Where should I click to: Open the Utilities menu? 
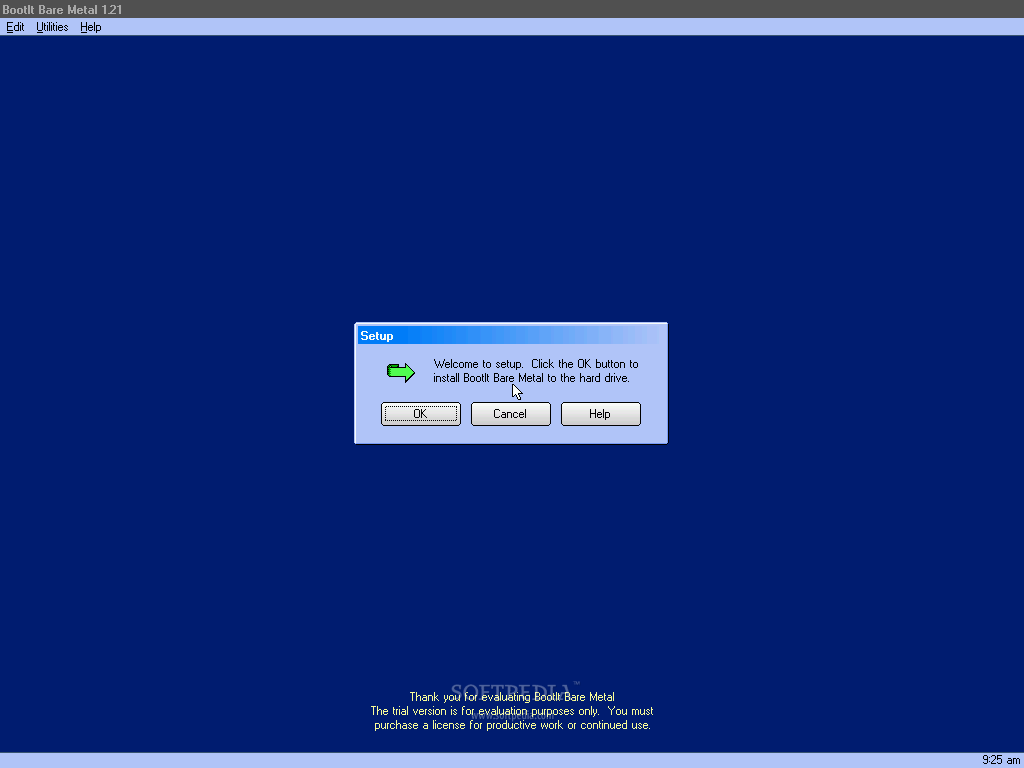coord(52,27)
